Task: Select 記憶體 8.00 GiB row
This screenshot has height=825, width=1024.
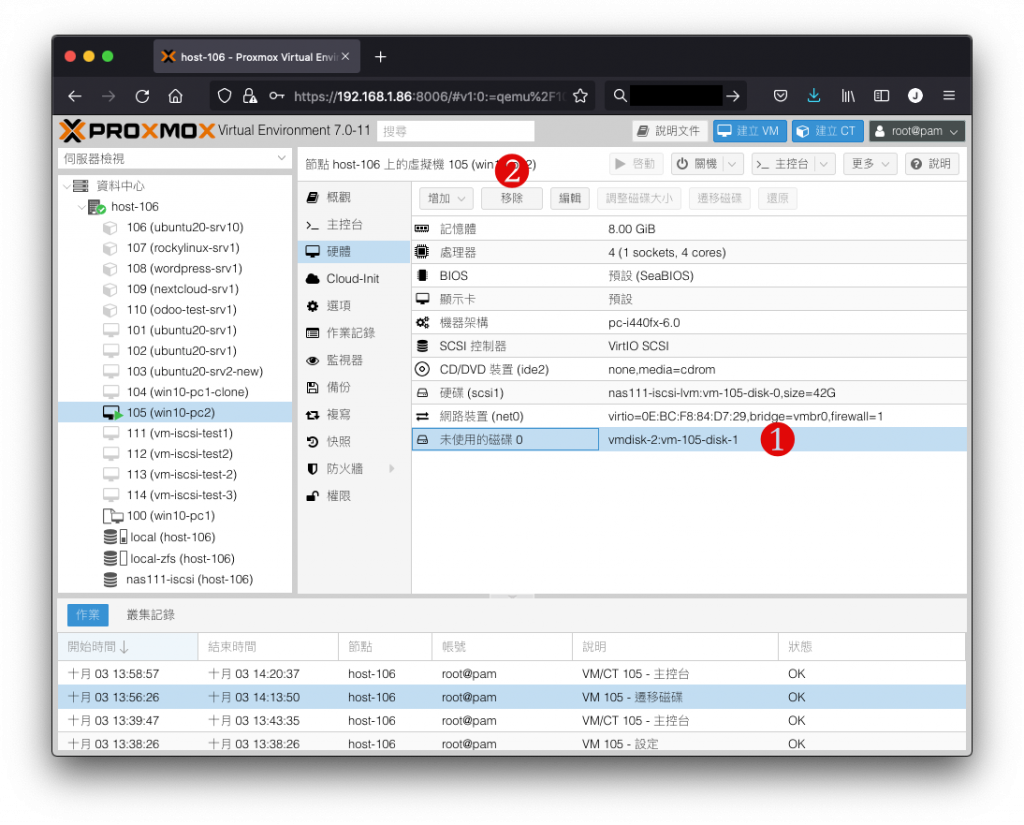Action: [x=689, y=229]
